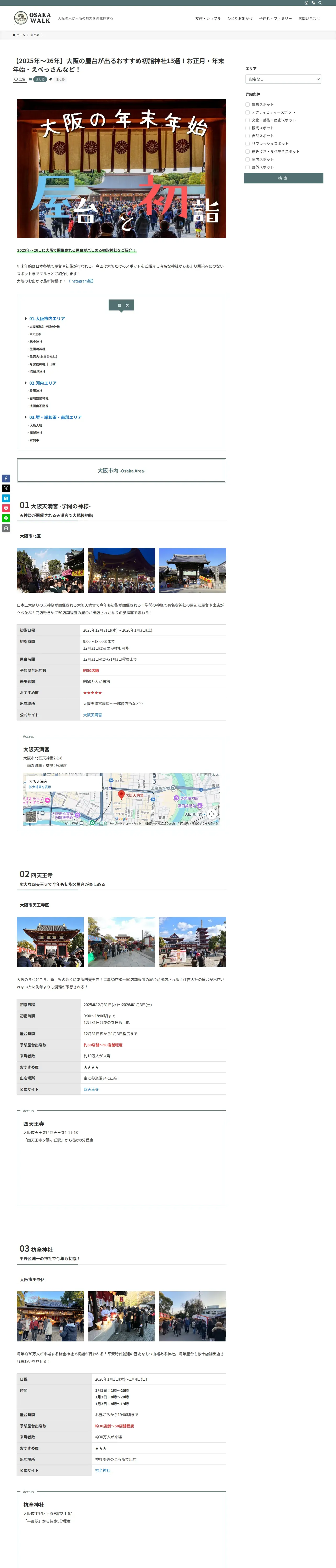Jump to 成田山不動尊 in table of contents
The image size is (336, 1568).
tap(39, 406)
